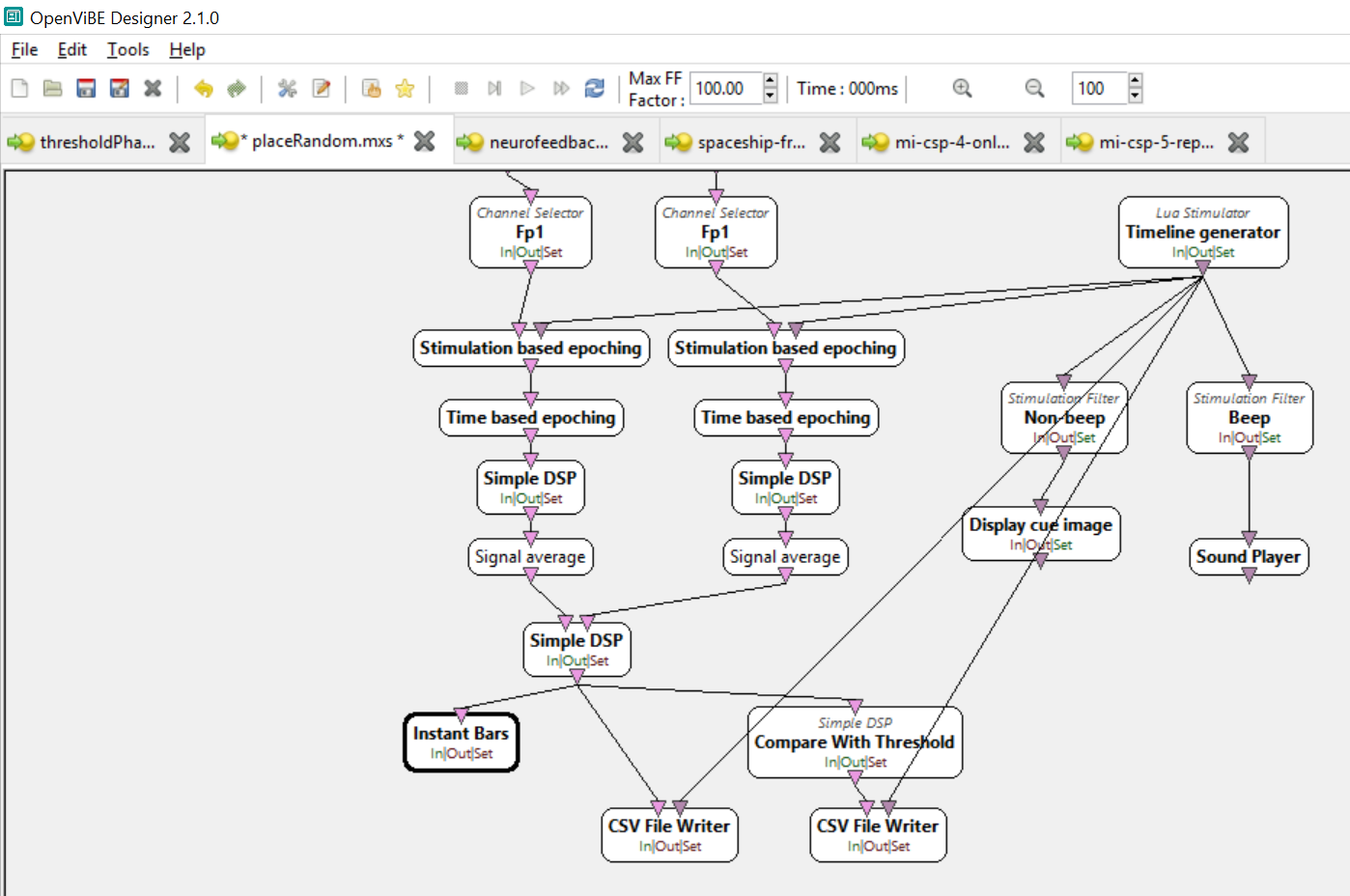Screen dimensions: 1350x896
Task: Undo the last action with the yellow arrow
Action: tap(203, 89)
